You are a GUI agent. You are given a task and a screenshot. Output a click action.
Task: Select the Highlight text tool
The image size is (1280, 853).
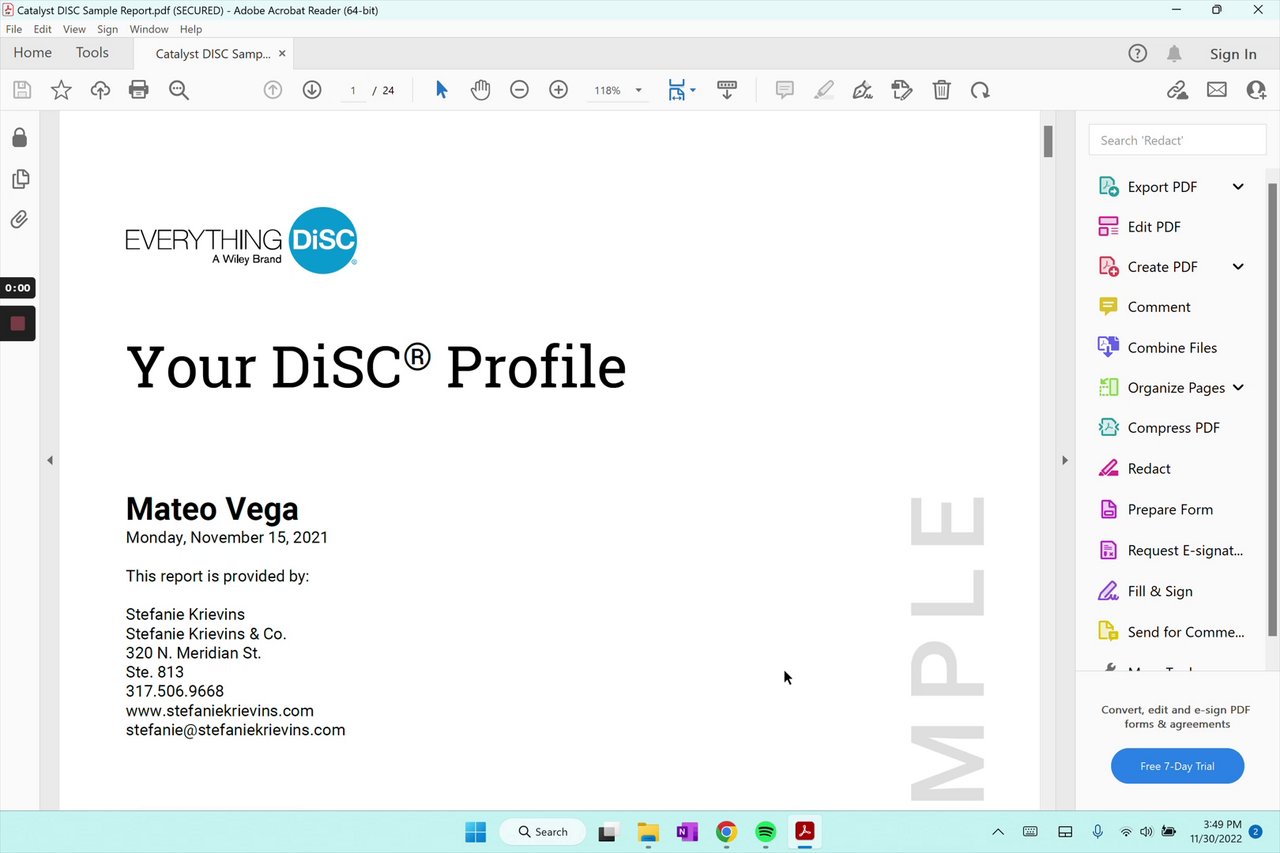coord(824,90)
